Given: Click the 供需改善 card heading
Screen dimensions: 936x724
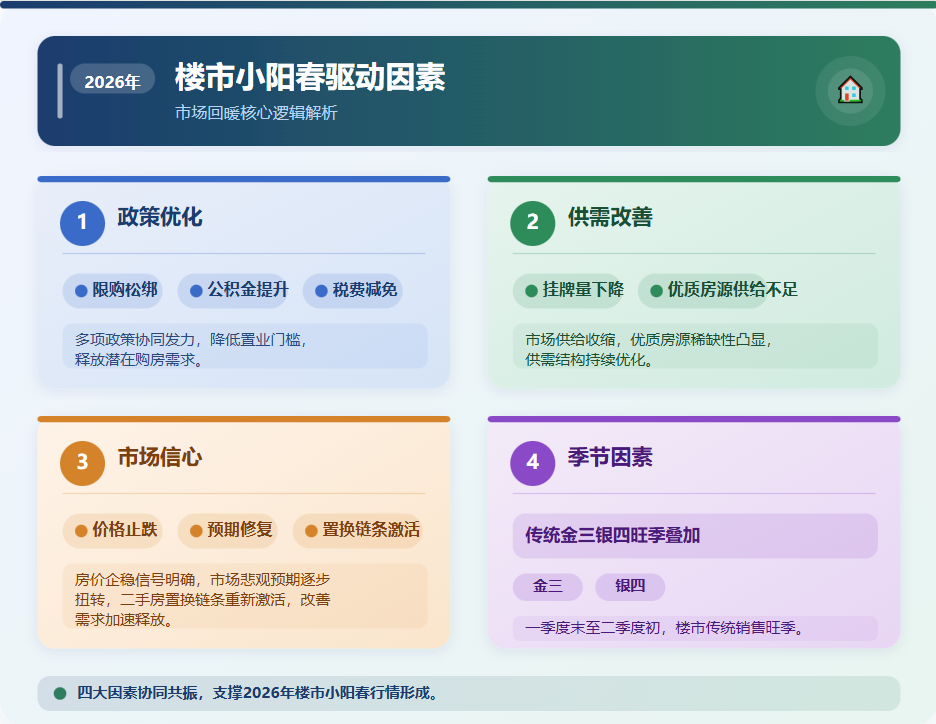Looking at the screenshot, I should [x=609, y=217].
